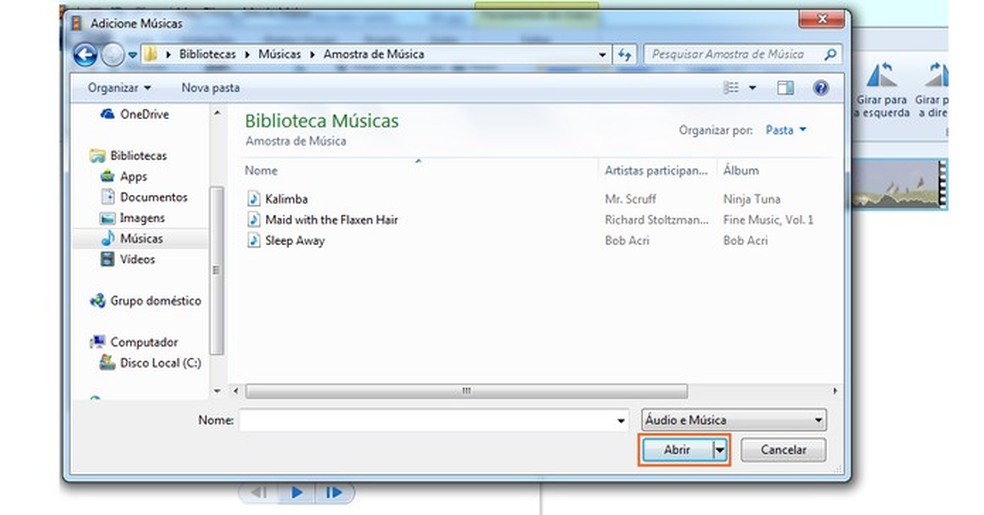Select Bibliotecas in the navigation pane
This screenshot has height=515, width=984.
click(129, 156)
